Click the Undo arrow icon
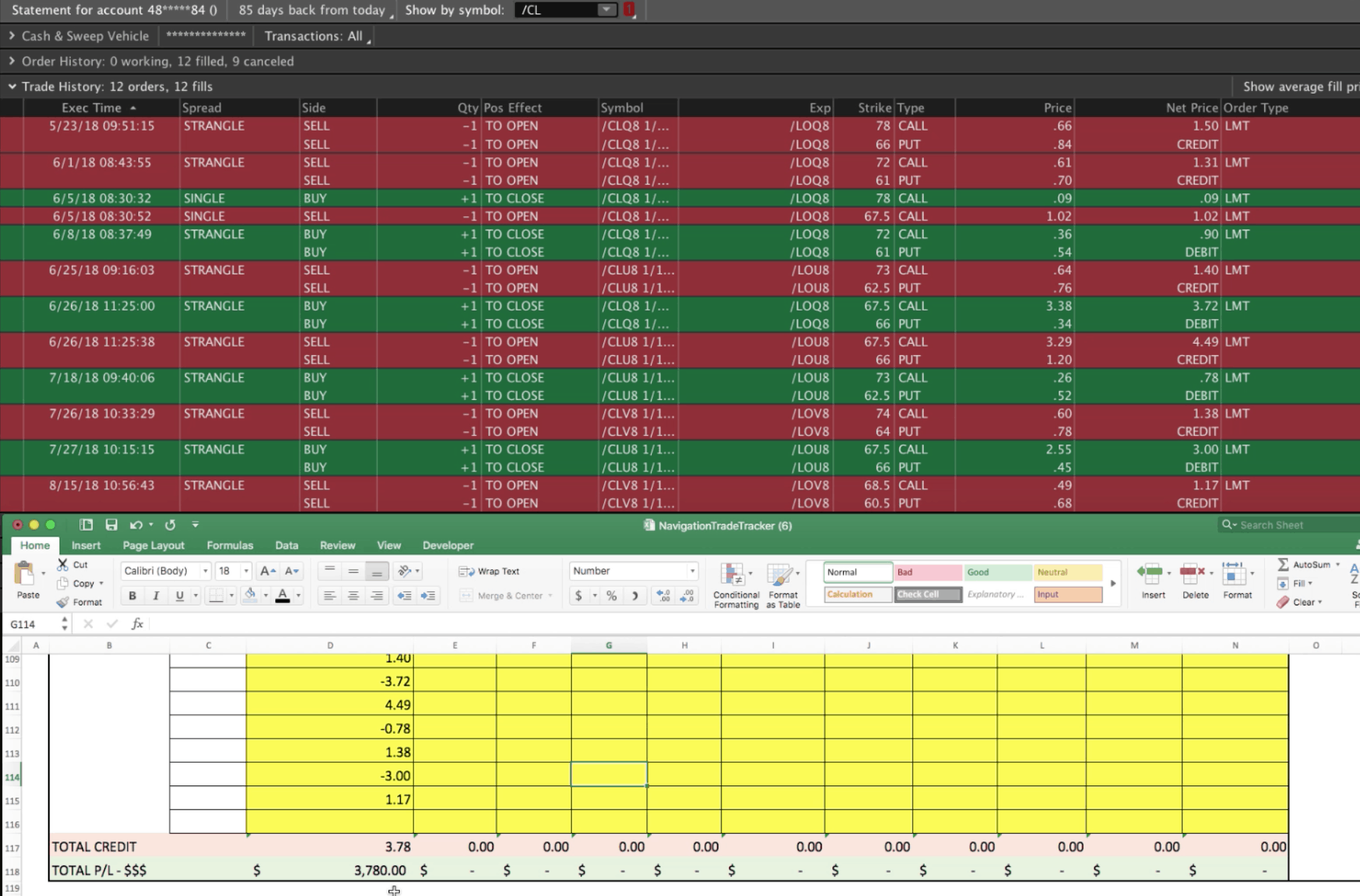Screen dimensions: 1360x896 135,525
